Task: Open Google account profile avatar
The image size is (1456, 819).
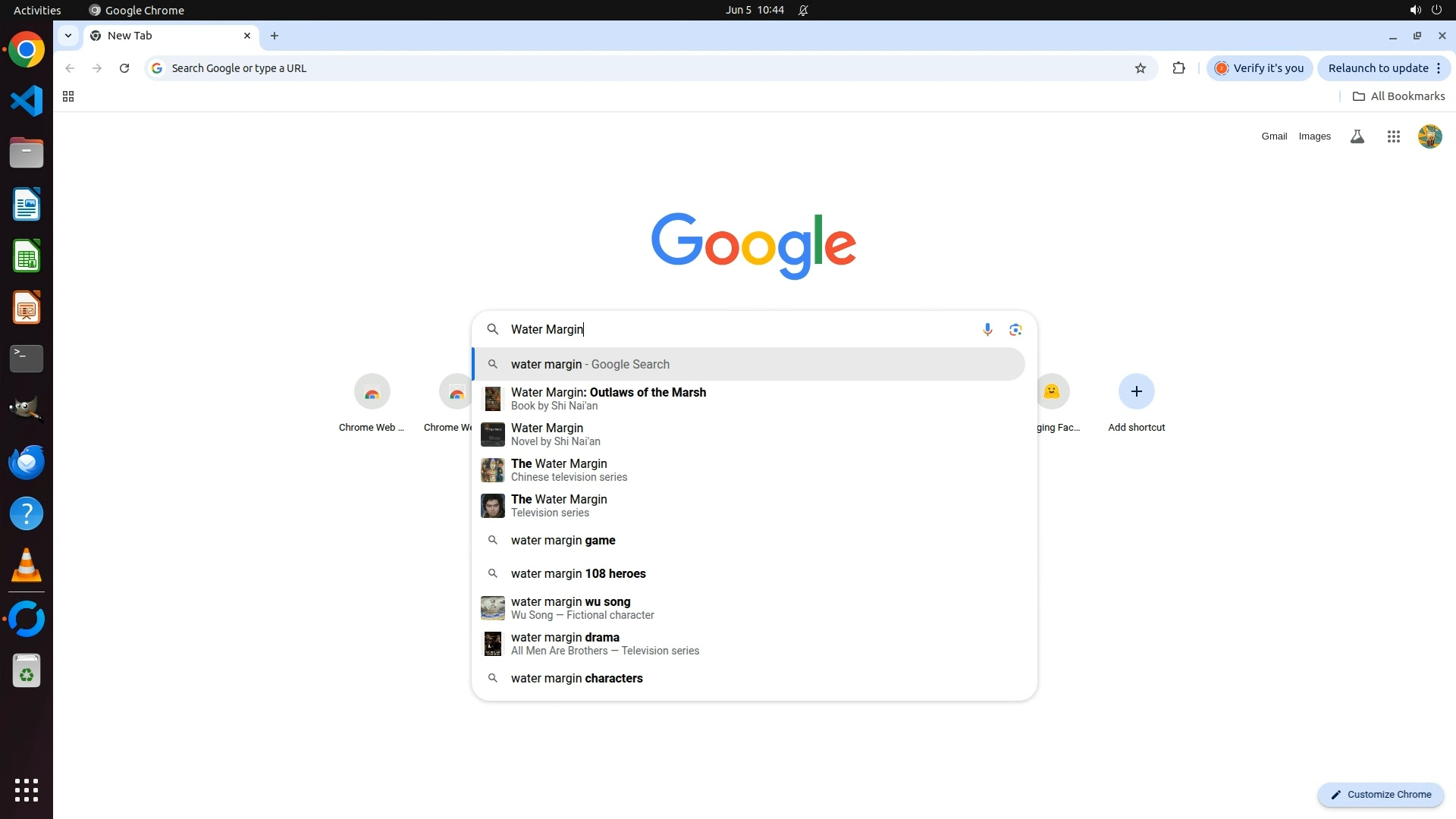Action: click(1429, 136)
